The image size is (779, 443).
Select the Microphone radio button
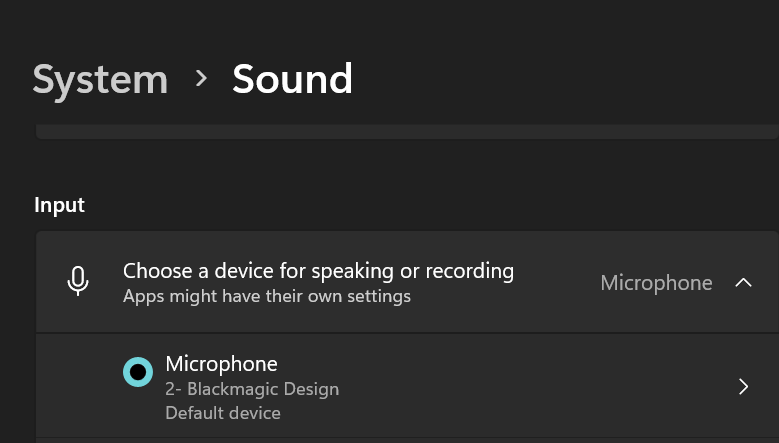click(x=138, y=372)
